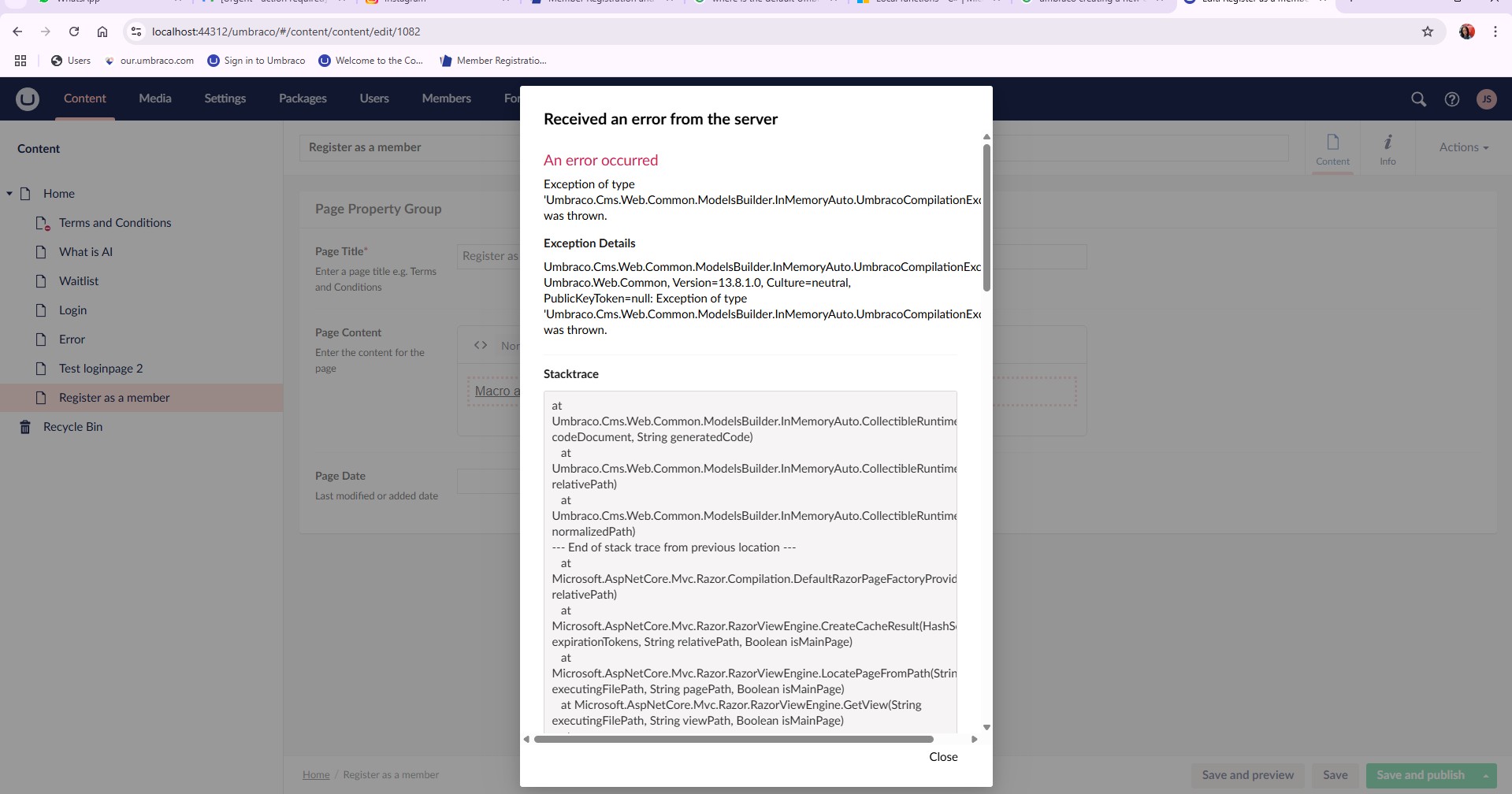Select Login in content tree
Image resolution: width=1512 pixels, height=794 pixels.
tap(72, 310)
